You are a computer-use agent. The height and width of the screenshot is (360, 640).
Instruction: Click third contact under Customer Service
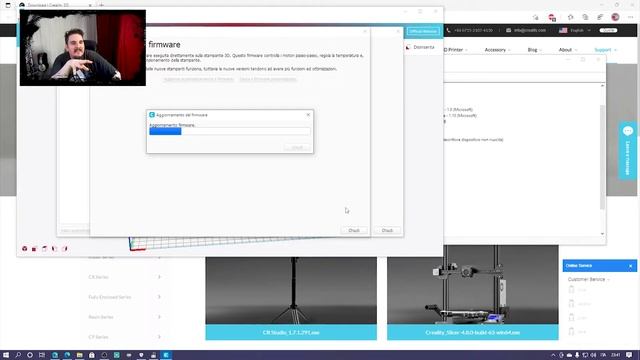(x=578, y=318)
